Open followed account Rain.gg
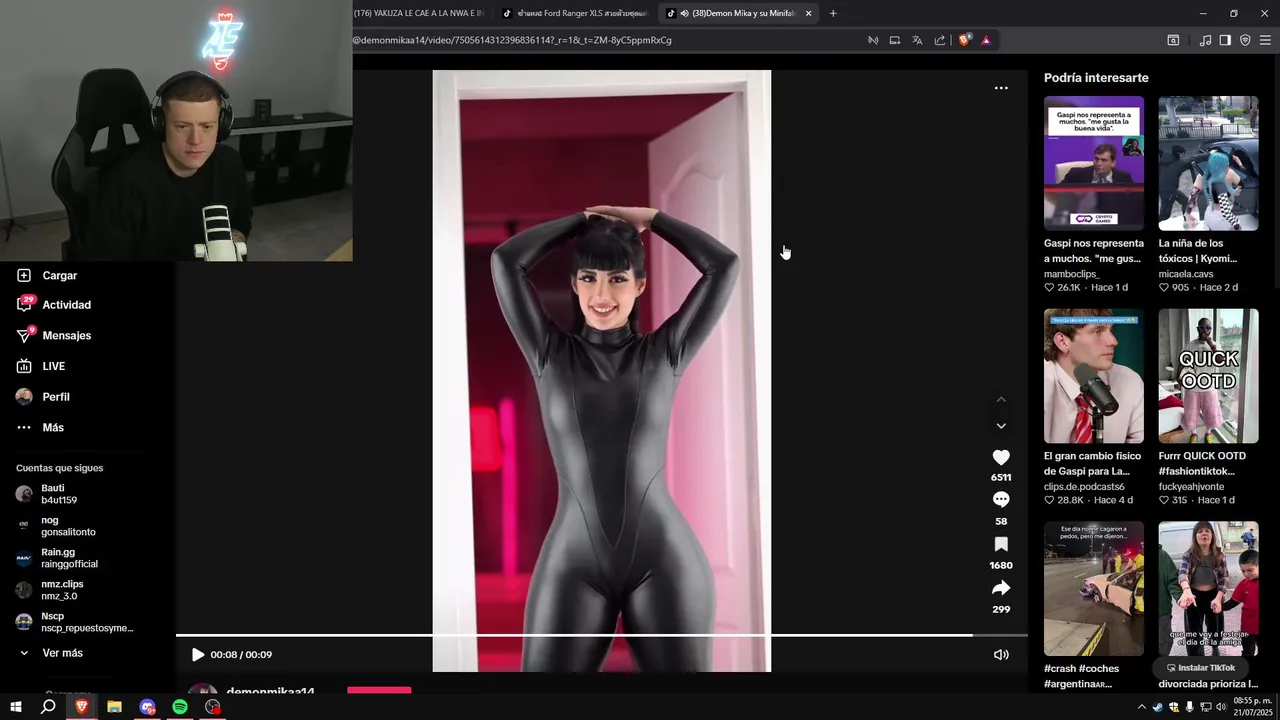This screenshot has height=720, width=1280. tap(56, 558)
